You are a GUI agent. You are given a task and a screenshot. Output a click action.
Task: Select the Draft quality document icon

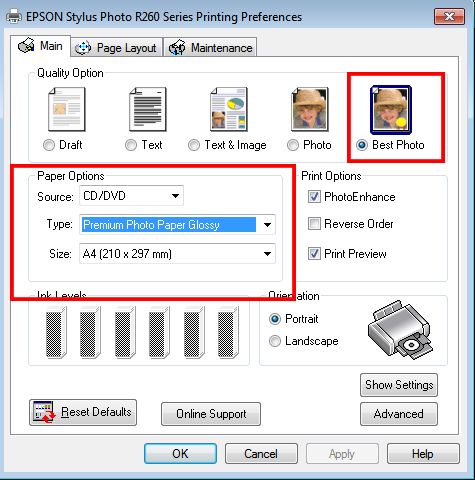pyautogui.click(x=67, y=109)
